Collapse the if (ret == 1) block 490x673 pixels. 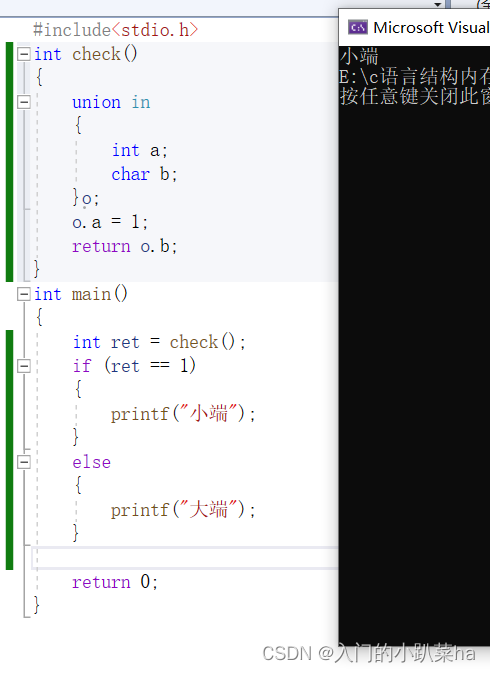coord(24,366)
